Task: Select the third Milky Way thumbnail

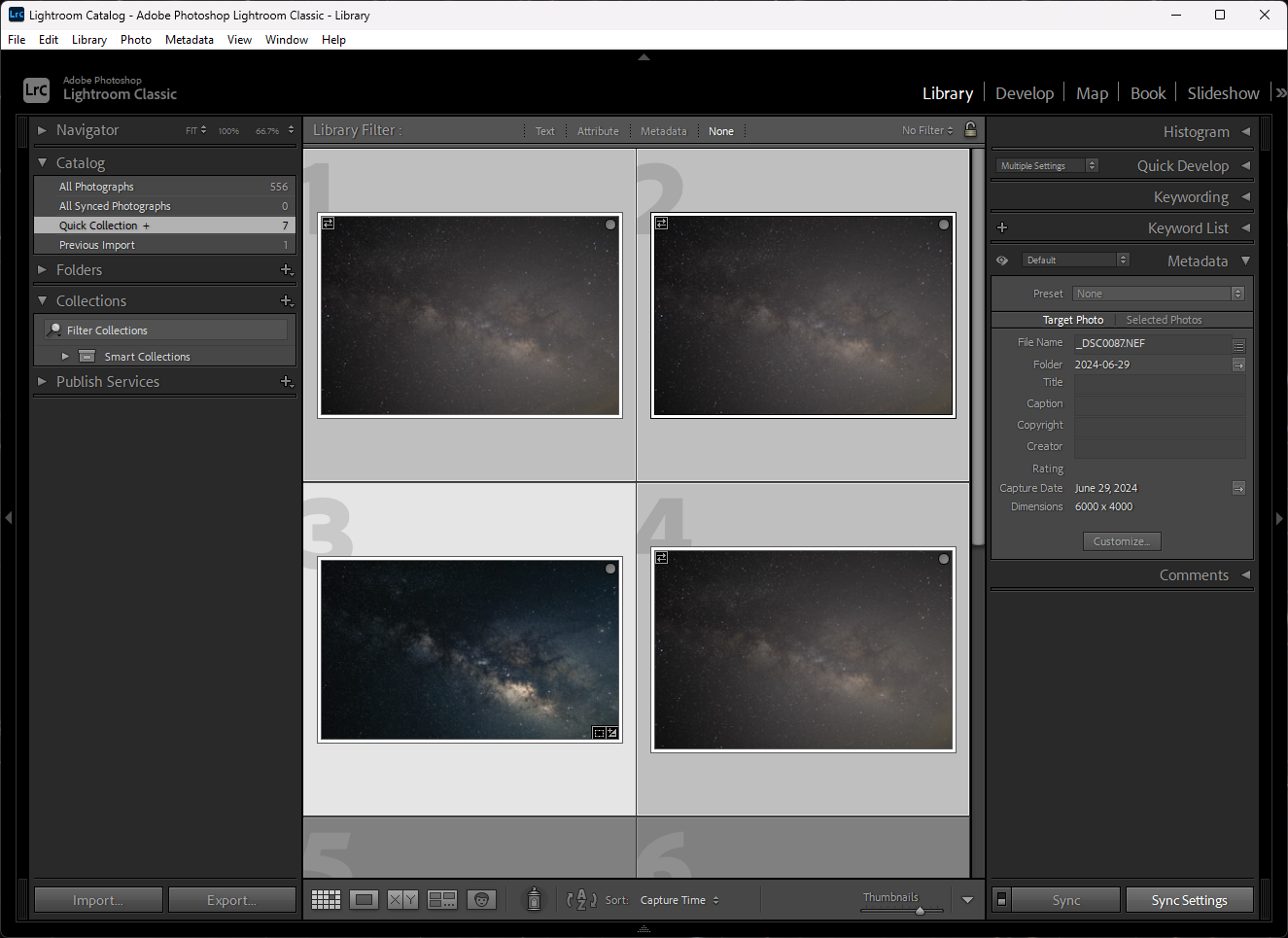Action: [x=470, y=649]
